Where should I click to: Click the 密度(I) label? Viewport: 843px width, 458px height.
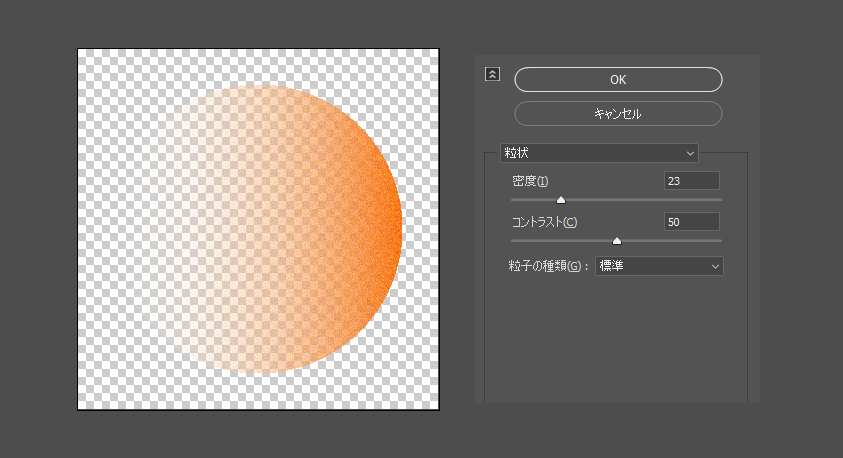[x=530, y=181]
